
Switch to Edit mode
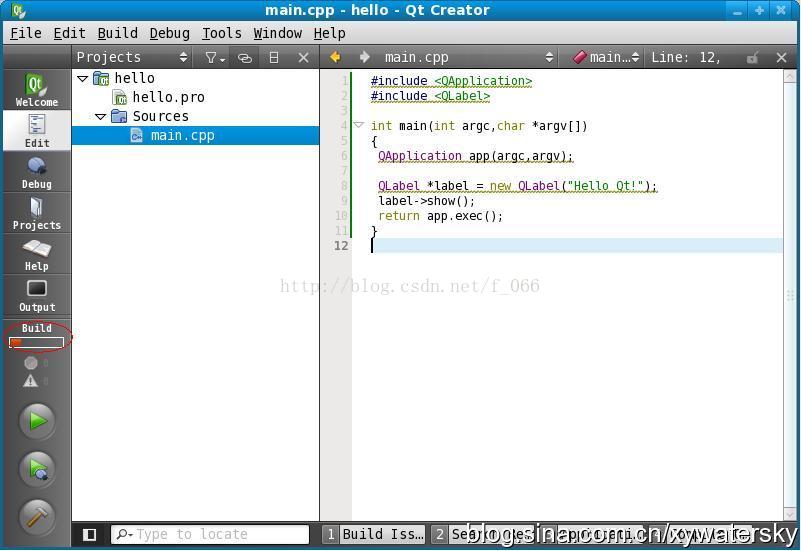36,131
